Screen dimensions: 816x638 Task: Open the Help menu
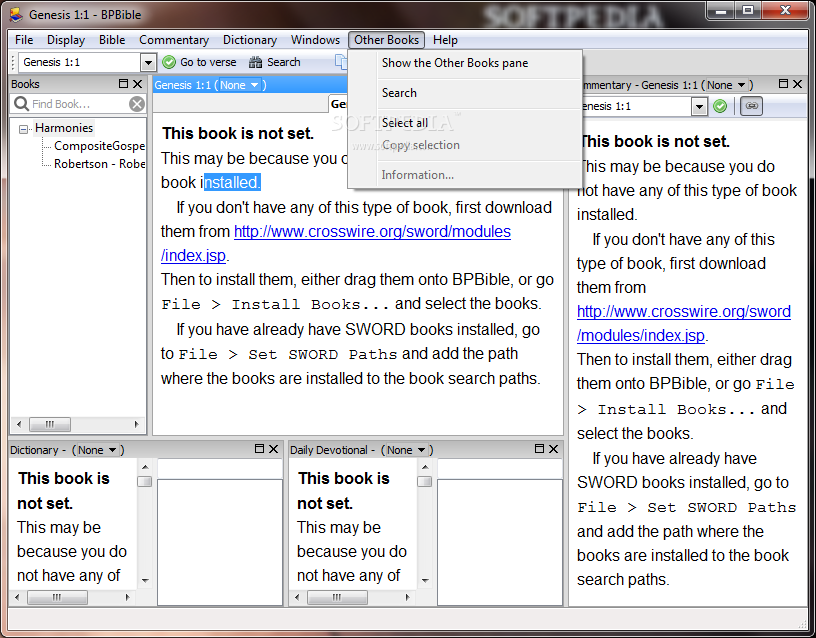[x=445, y=40]
